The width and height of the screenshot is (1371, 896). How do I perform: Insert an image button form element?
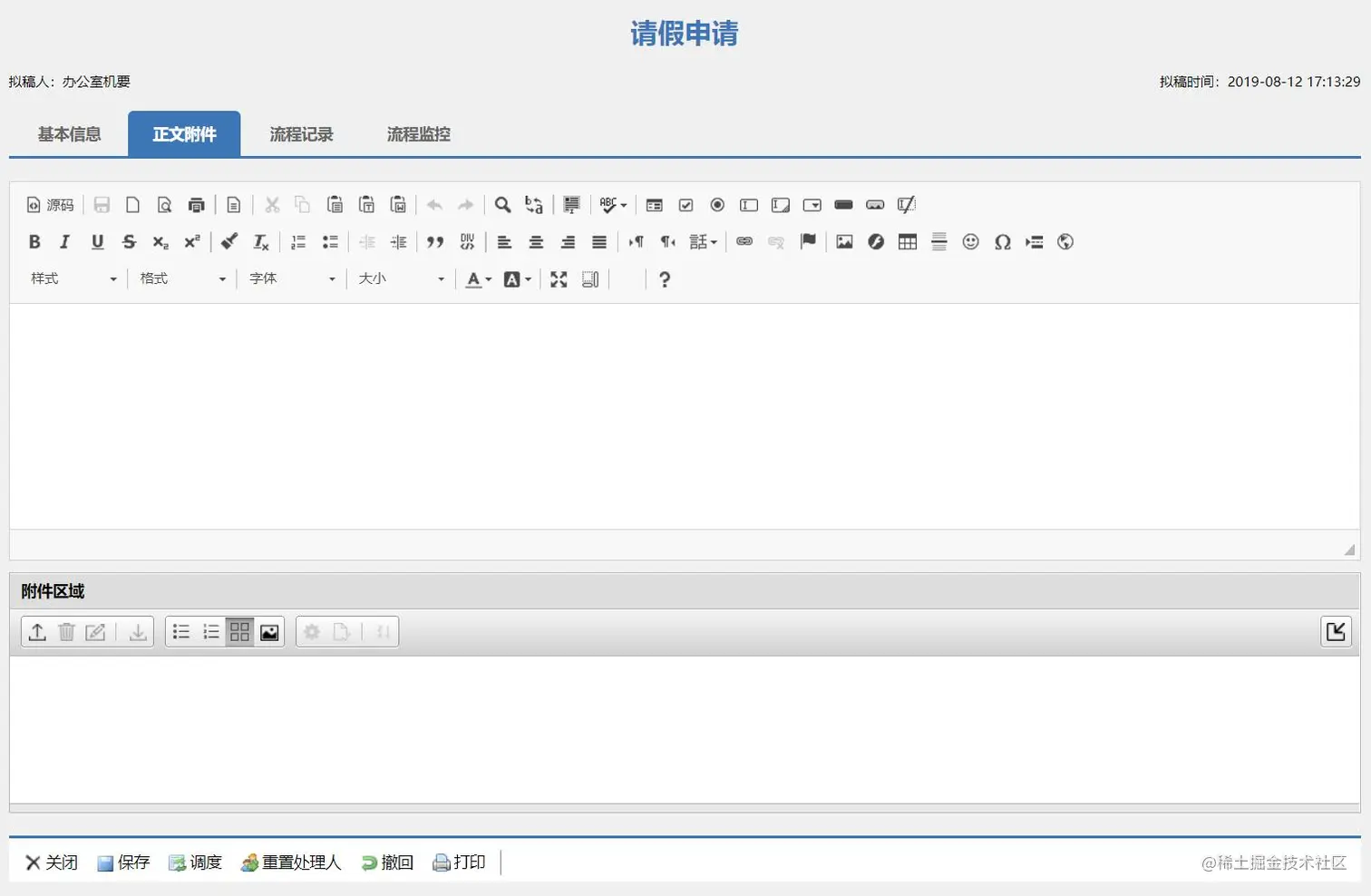(875, 205)
